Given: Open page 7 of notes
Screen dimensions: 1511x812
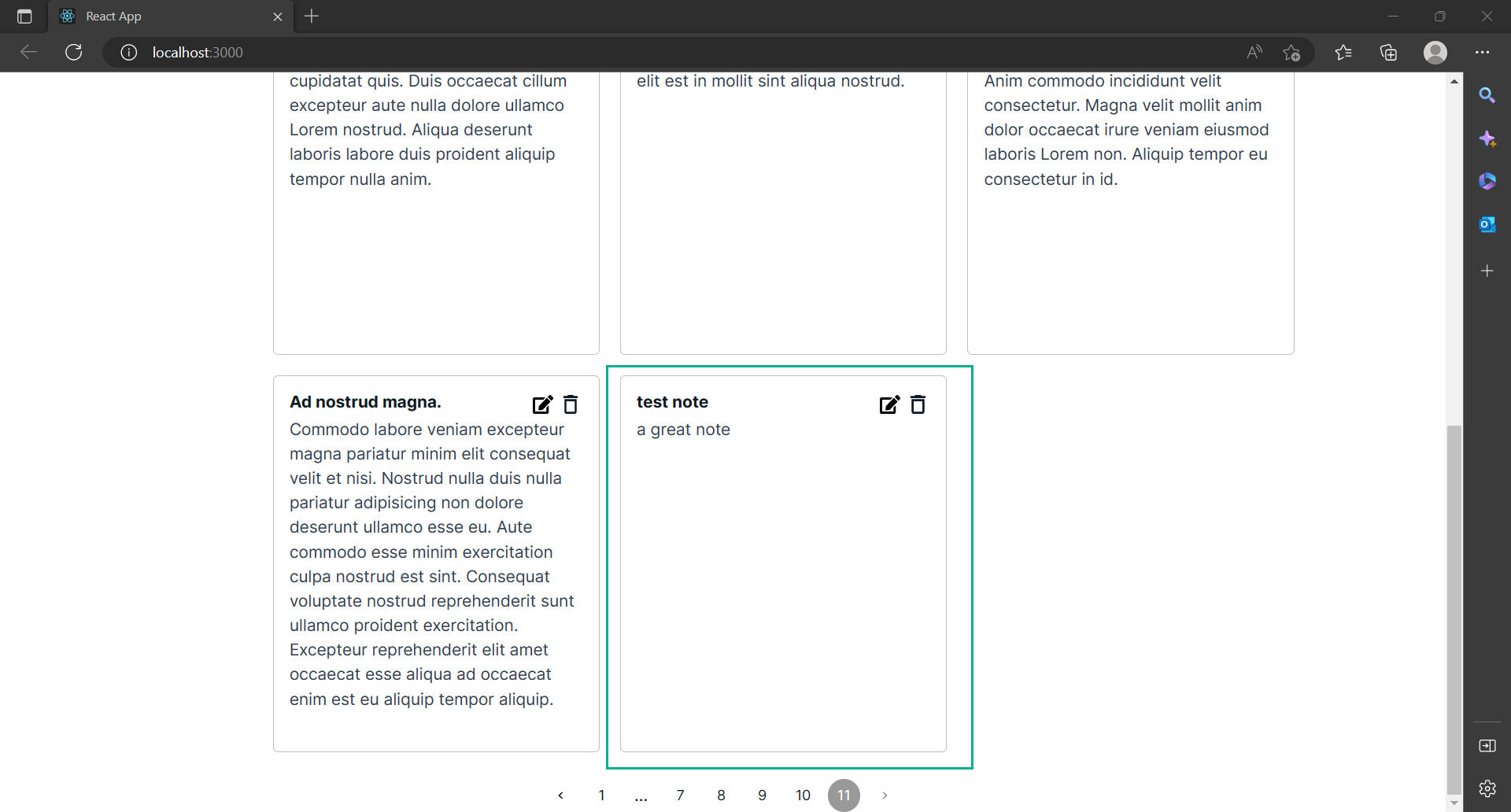Looking at the screenshot, I should [681, 795].
